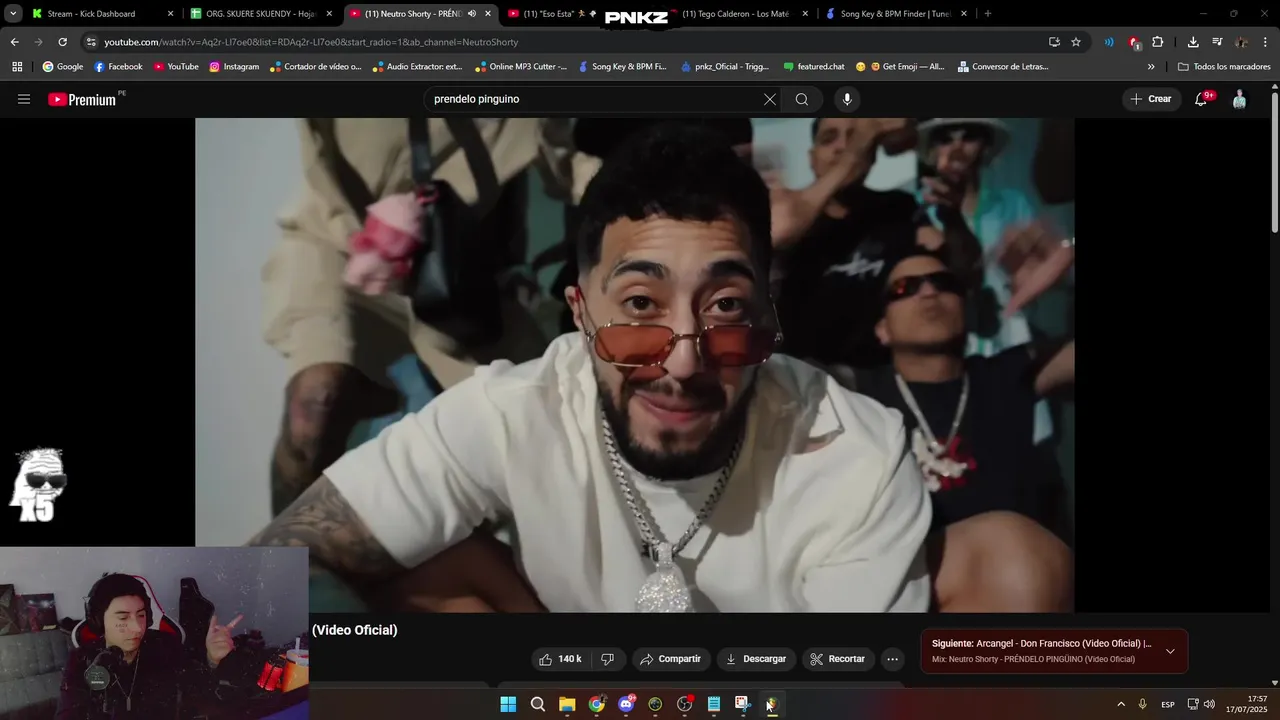
Task: Open the clock showing 17:57
Action: click(x=1247, y=704)
